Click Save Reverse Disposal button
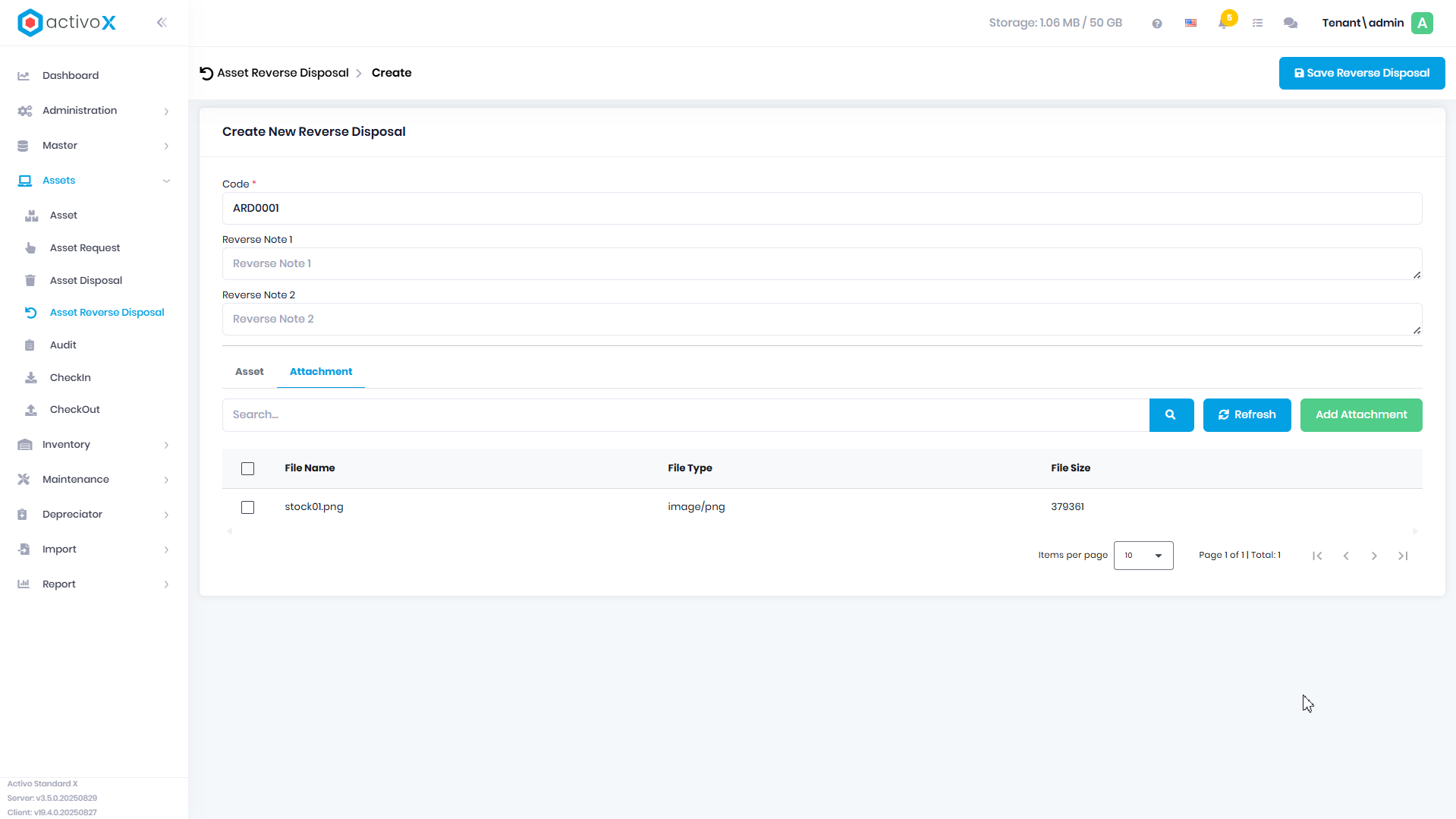 coord(1362,74)
